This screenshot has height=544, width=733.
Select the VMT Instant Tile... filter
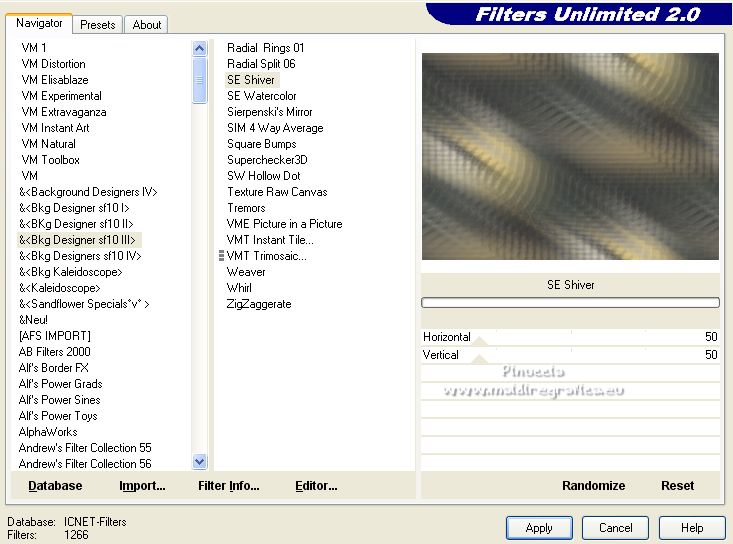click(270, 240)
